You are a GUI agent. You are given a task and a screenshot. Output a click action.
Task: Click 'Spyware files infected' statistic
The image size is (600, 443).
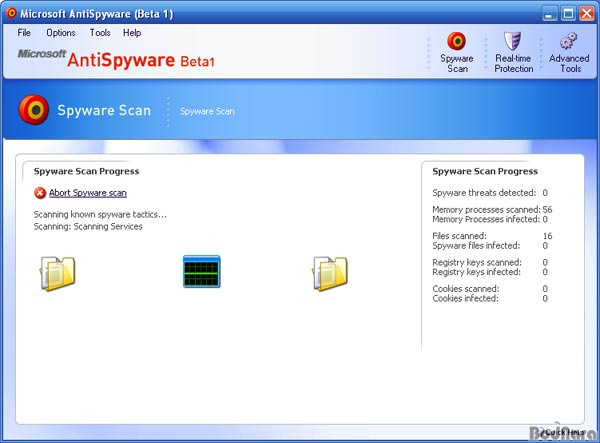(490, 246)
